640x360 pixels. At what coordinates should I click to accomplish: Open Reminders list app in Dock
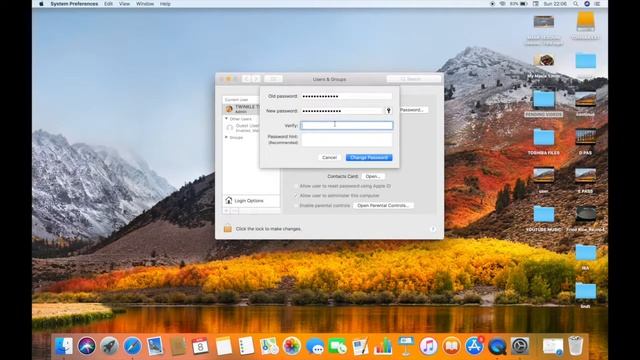(x=246, y=347)
